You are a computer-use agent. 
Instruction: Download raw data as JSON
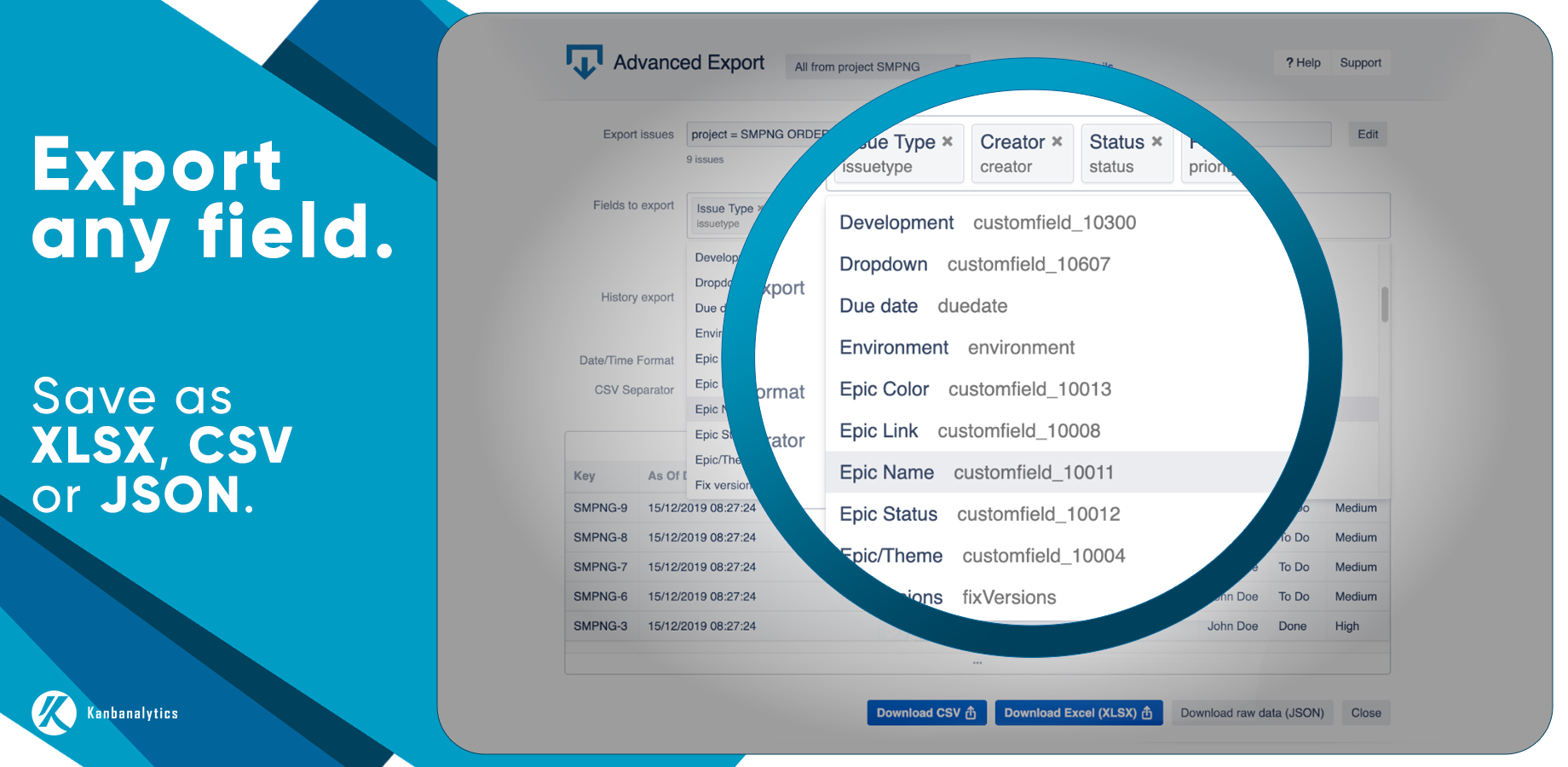point(1252,712)
